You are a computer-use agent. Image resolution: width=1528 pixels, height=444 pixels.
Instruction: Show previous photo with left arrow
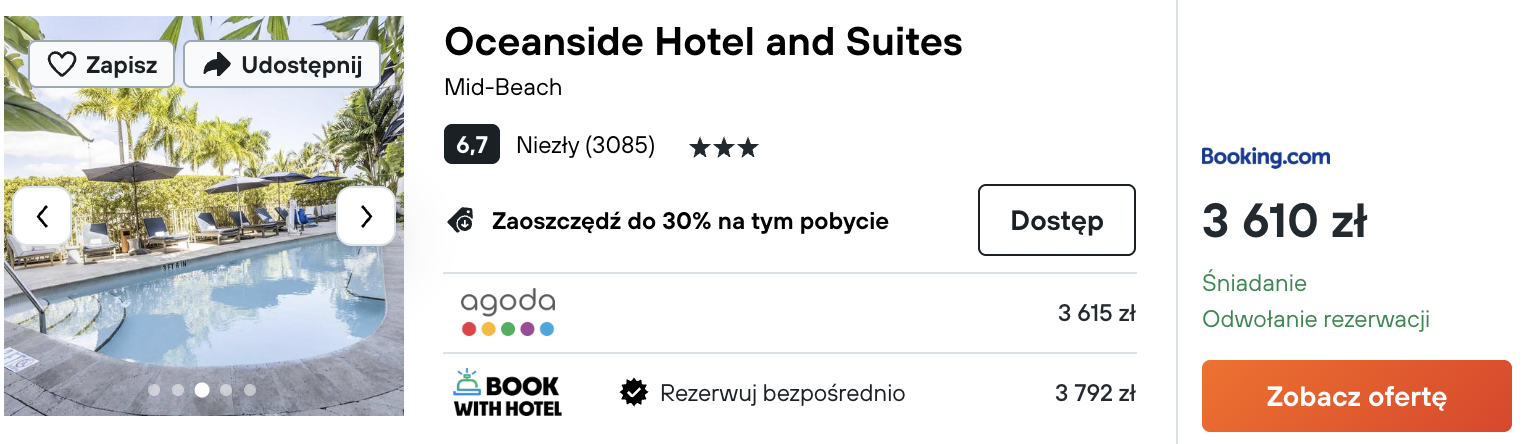pyautogui.click(x=42, y=216)
